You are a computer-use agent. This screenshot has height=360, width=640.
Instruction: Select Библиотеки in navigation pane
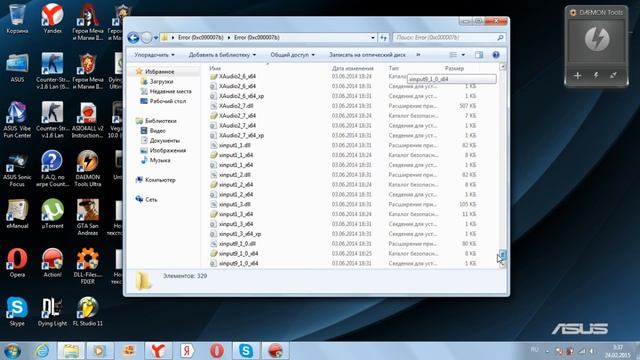(161, 121)
